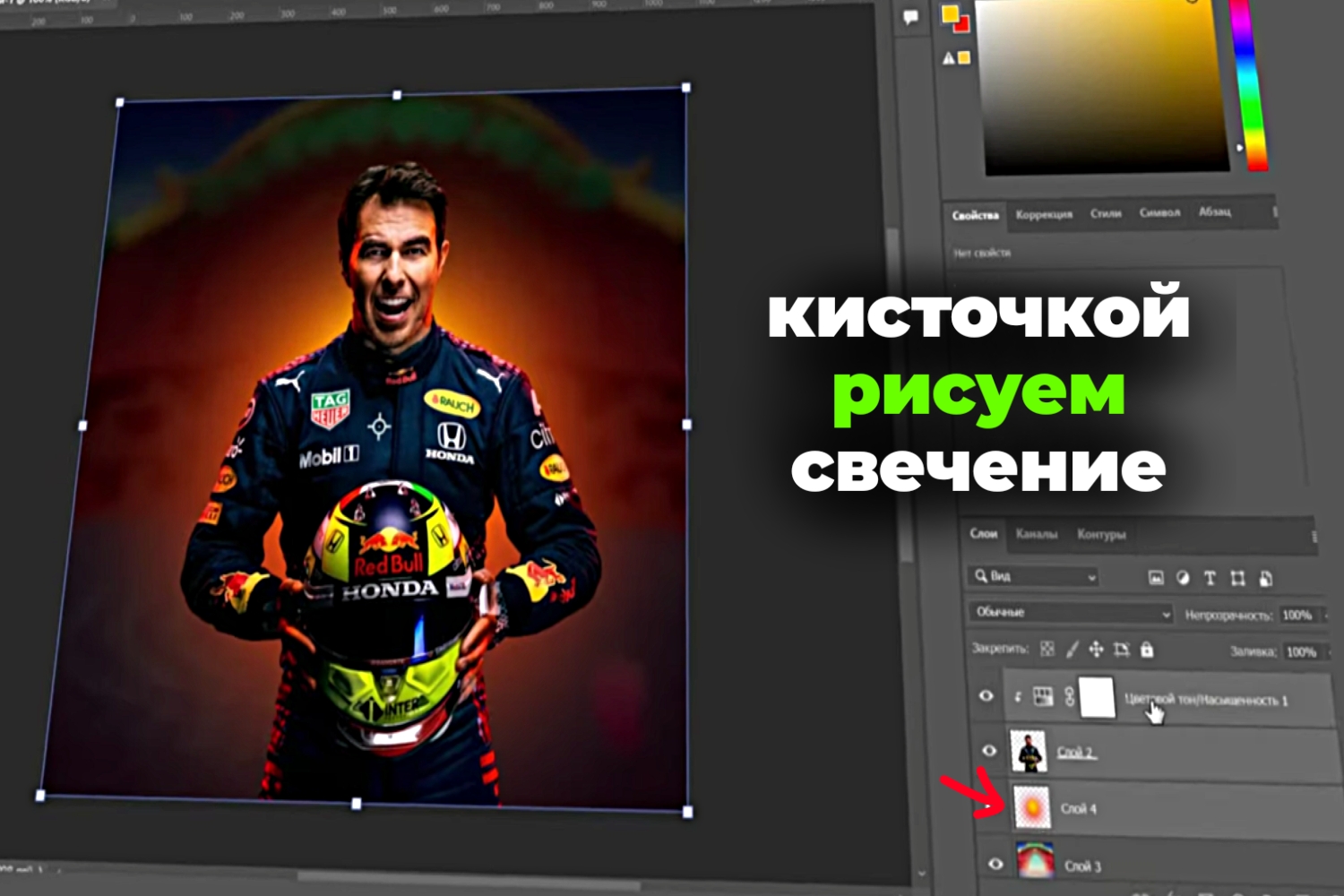1344x896 pixels.
Task: Toggle lock position move icon
Action: 1096,650
